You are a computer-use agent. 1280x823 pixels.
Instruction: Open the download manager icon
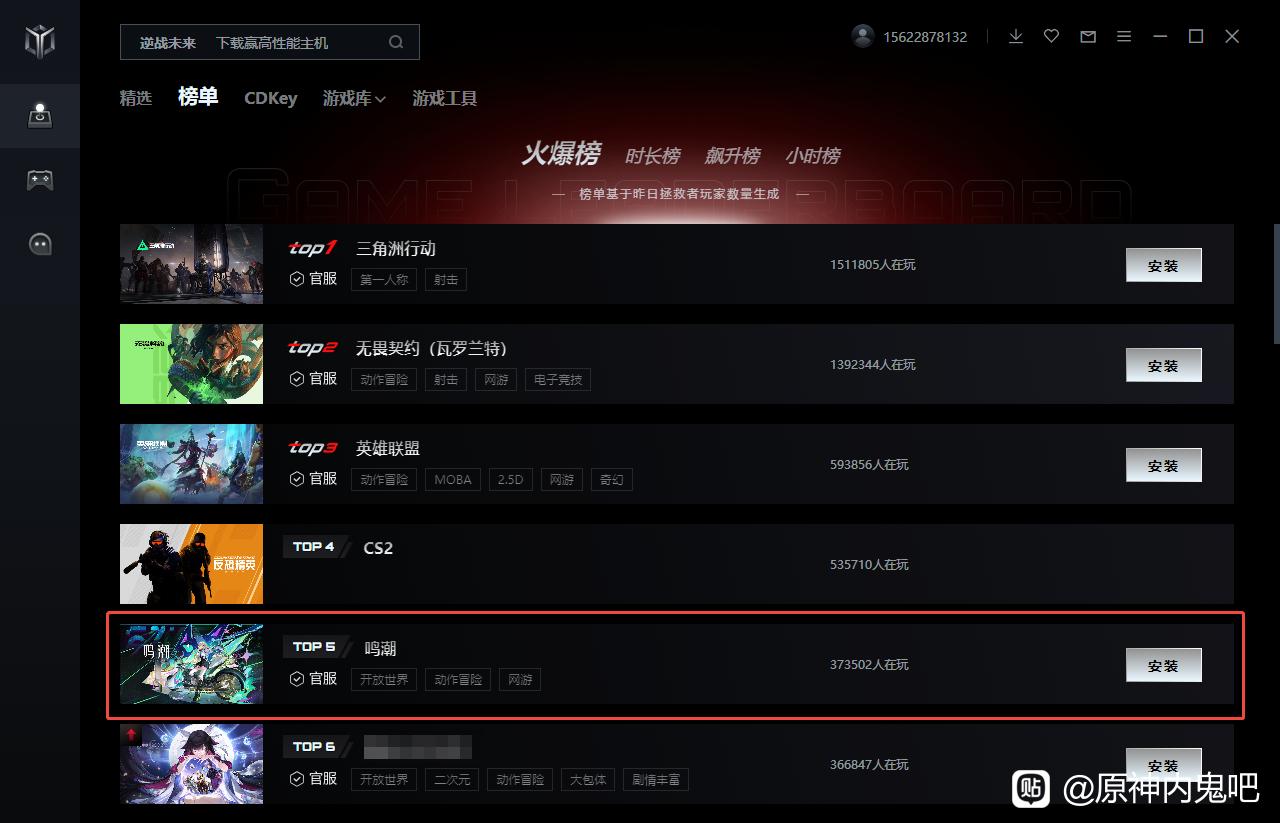coord(1016,36)
